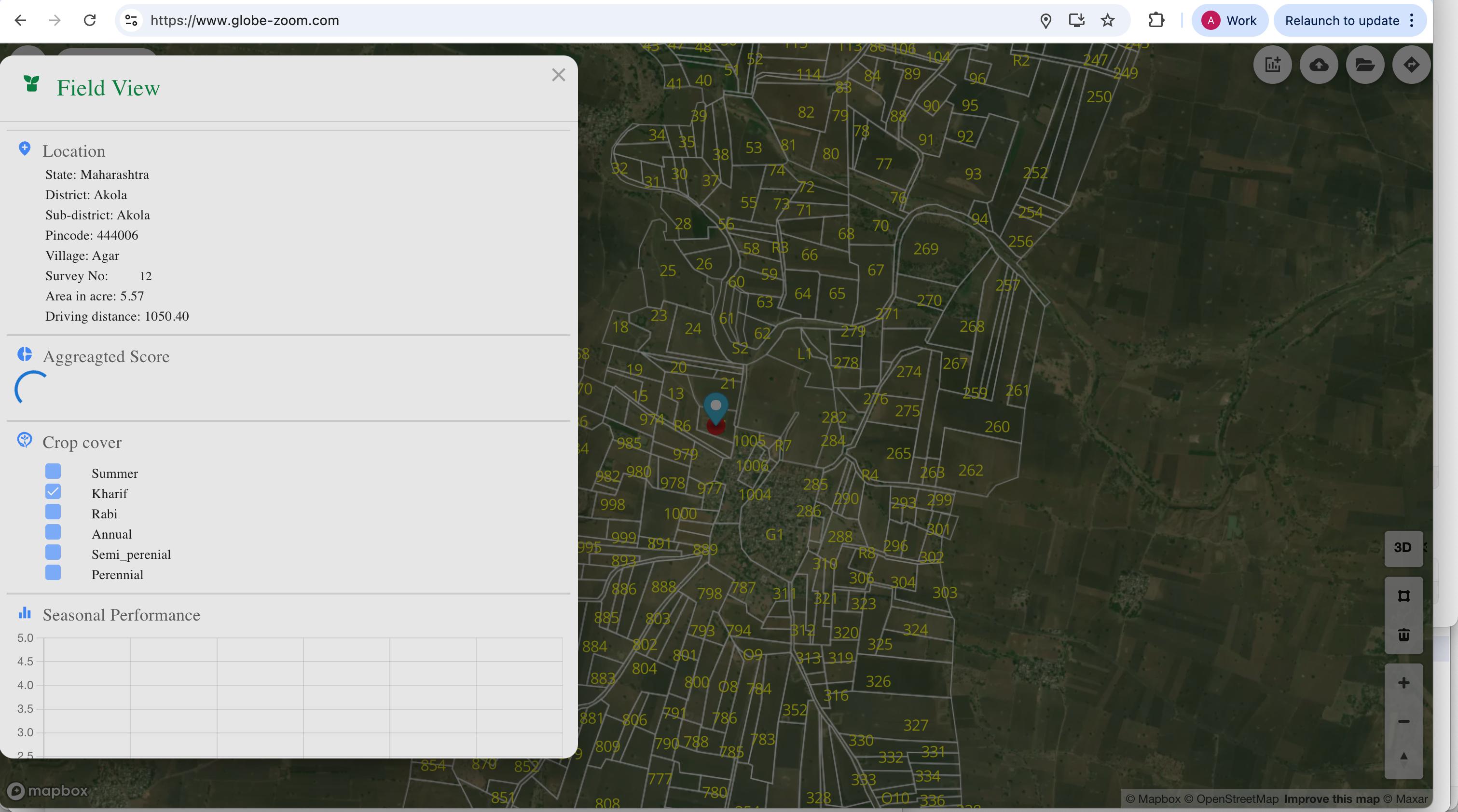Disable the Kharif crop checkbox
The width and height of the screenshot is (1458, 812).
(x=53, y=491)
